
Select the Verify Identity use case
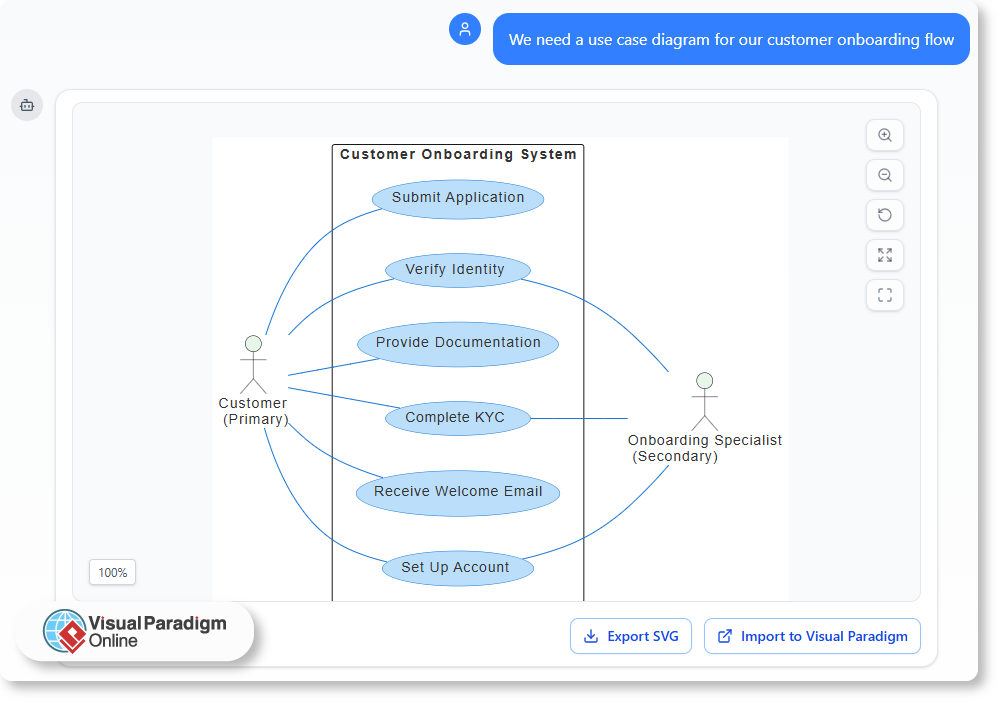coord(456,269)
